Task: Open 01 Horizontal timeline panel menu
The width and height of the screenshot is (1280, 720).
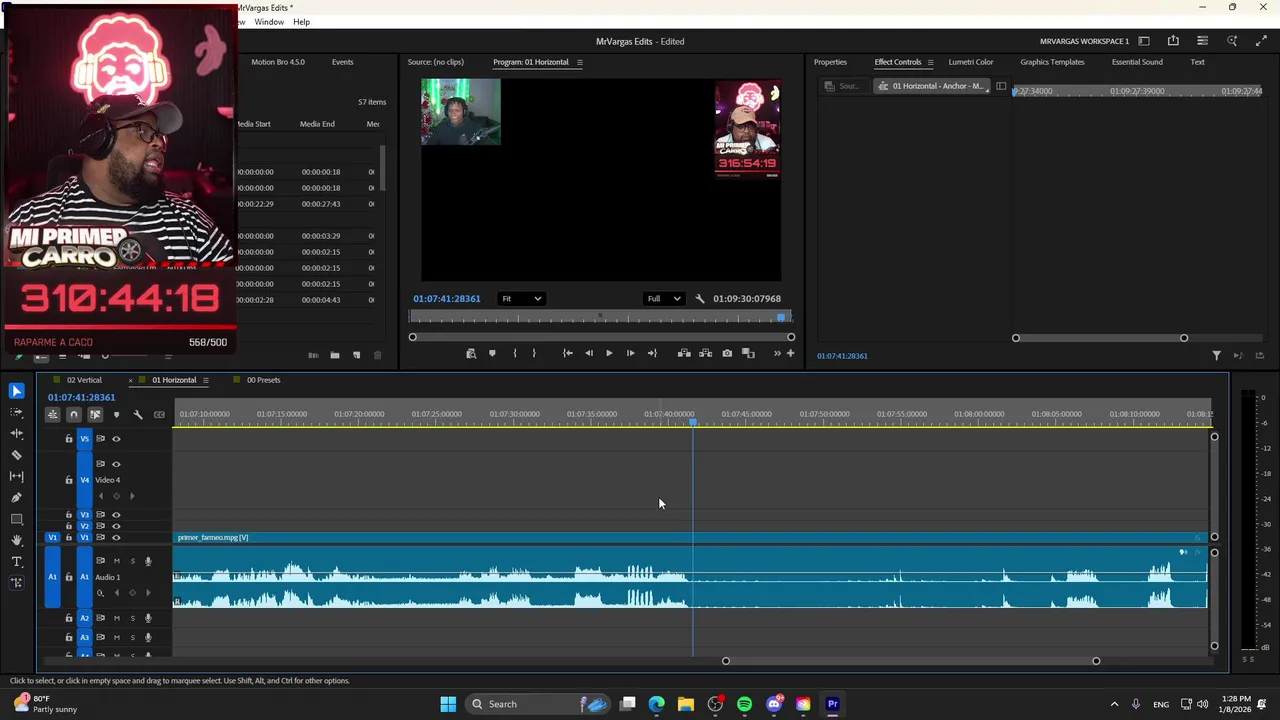Action: [205, 380]
